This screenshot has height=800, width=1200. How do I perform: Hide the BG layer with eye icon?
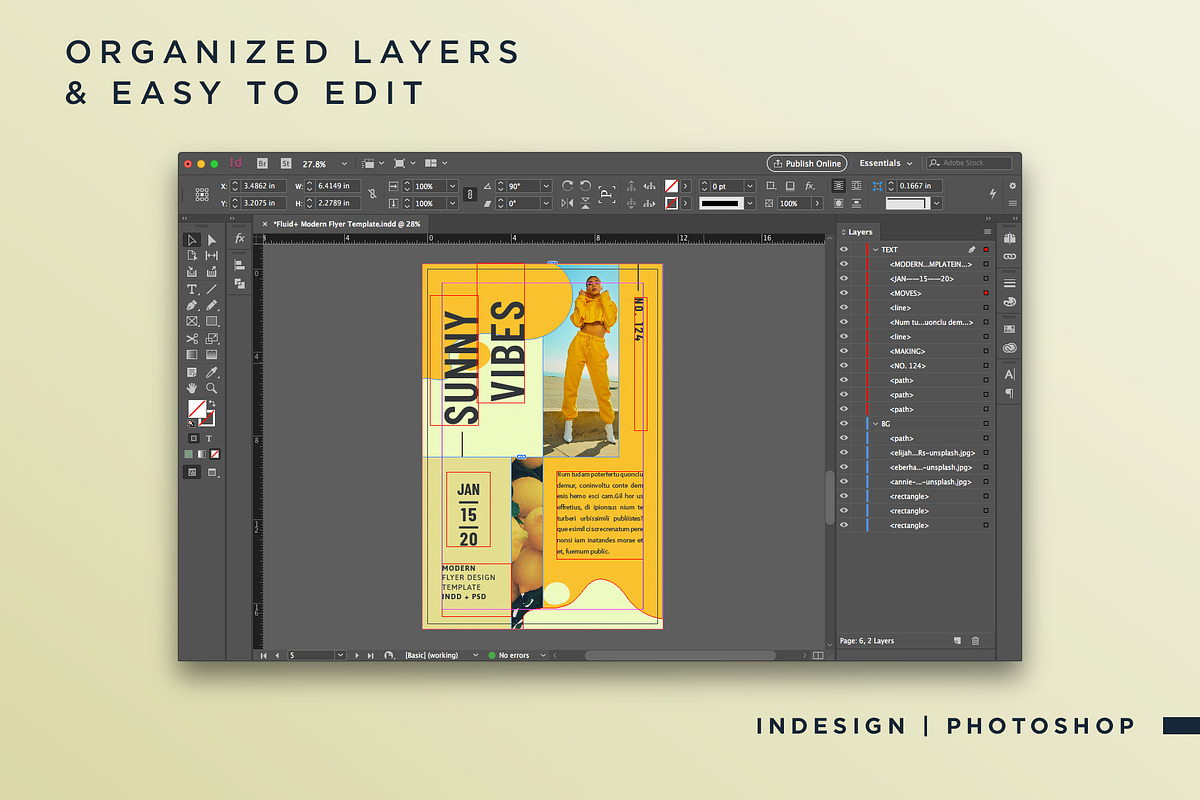[x=844, y=424]
